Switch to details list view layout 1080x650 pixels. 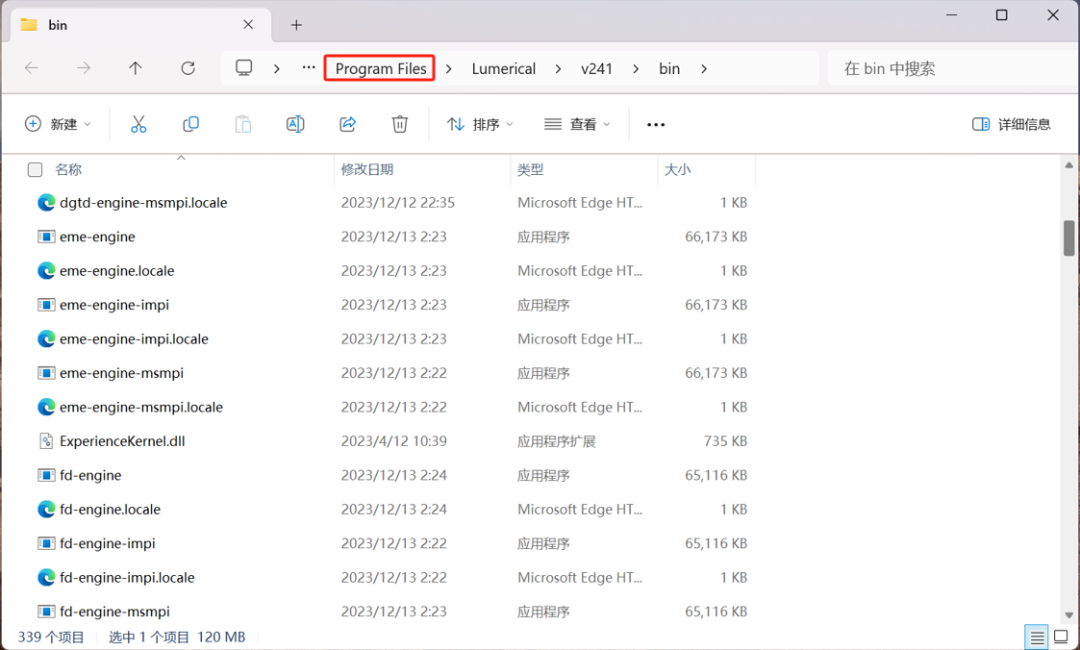tap(1037, 637)
